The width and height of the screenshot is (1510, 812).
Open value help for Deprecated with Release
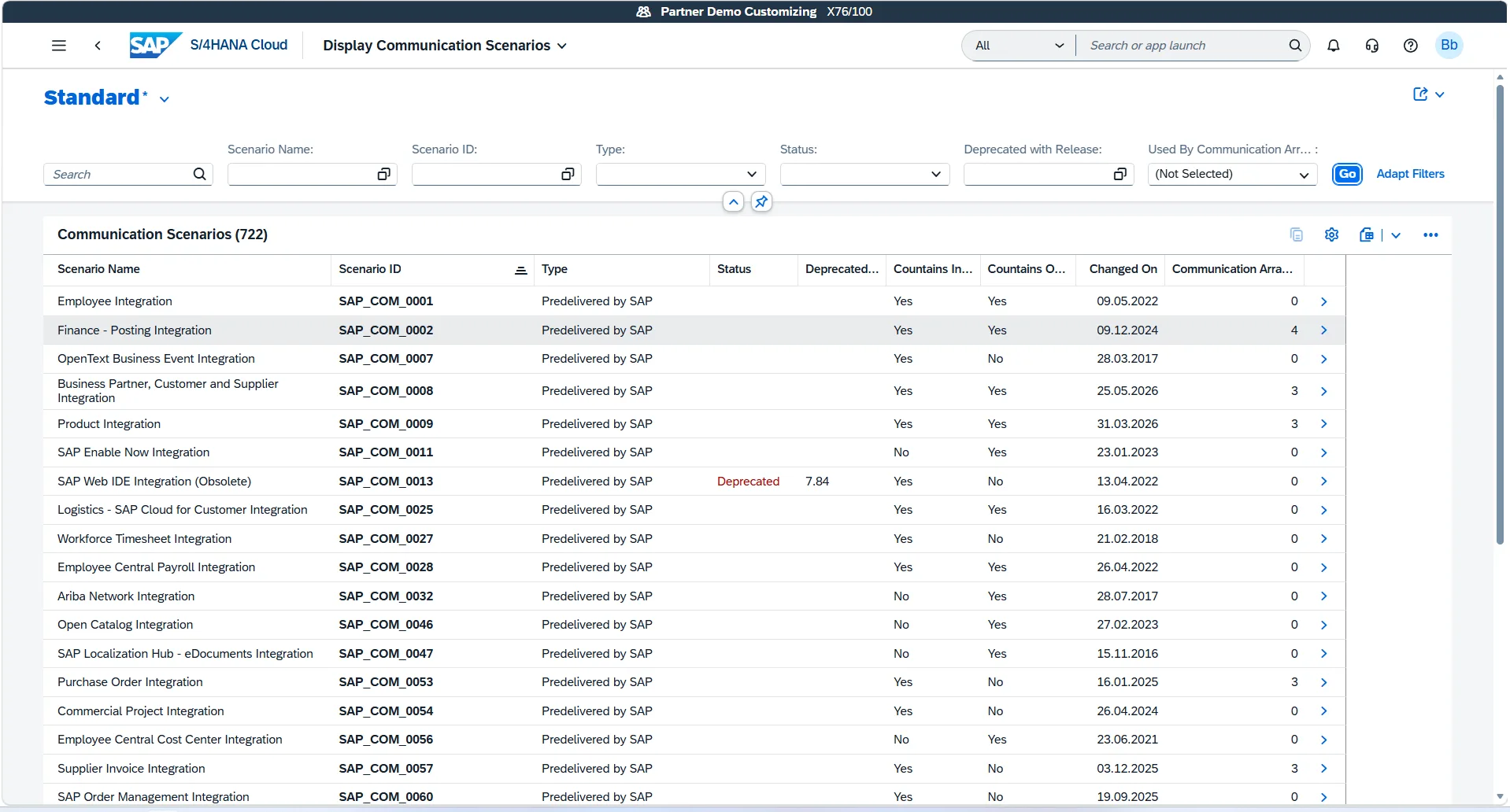click(x=1120, y=174)
